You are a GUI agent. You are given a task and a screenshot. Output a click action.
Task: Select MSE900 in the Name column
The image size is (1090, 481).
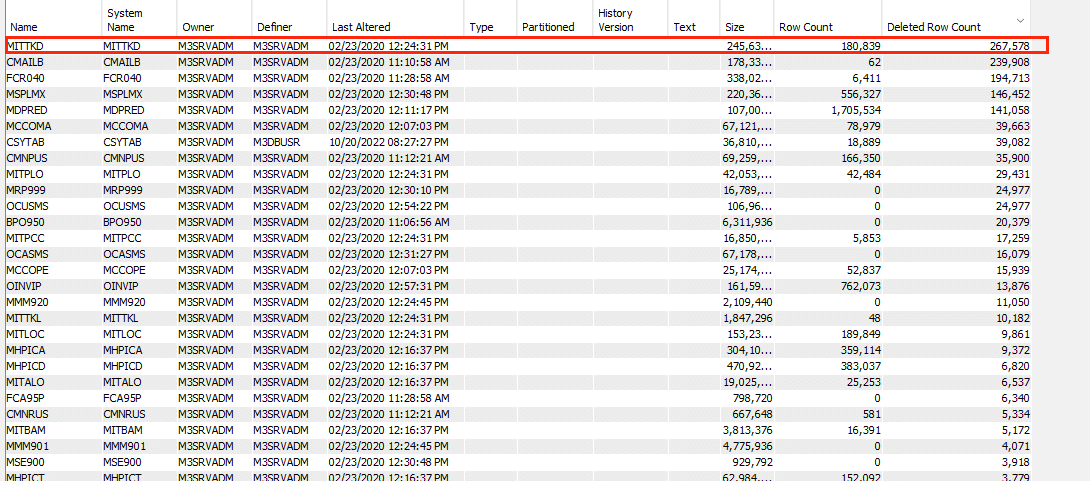(26, 462)
